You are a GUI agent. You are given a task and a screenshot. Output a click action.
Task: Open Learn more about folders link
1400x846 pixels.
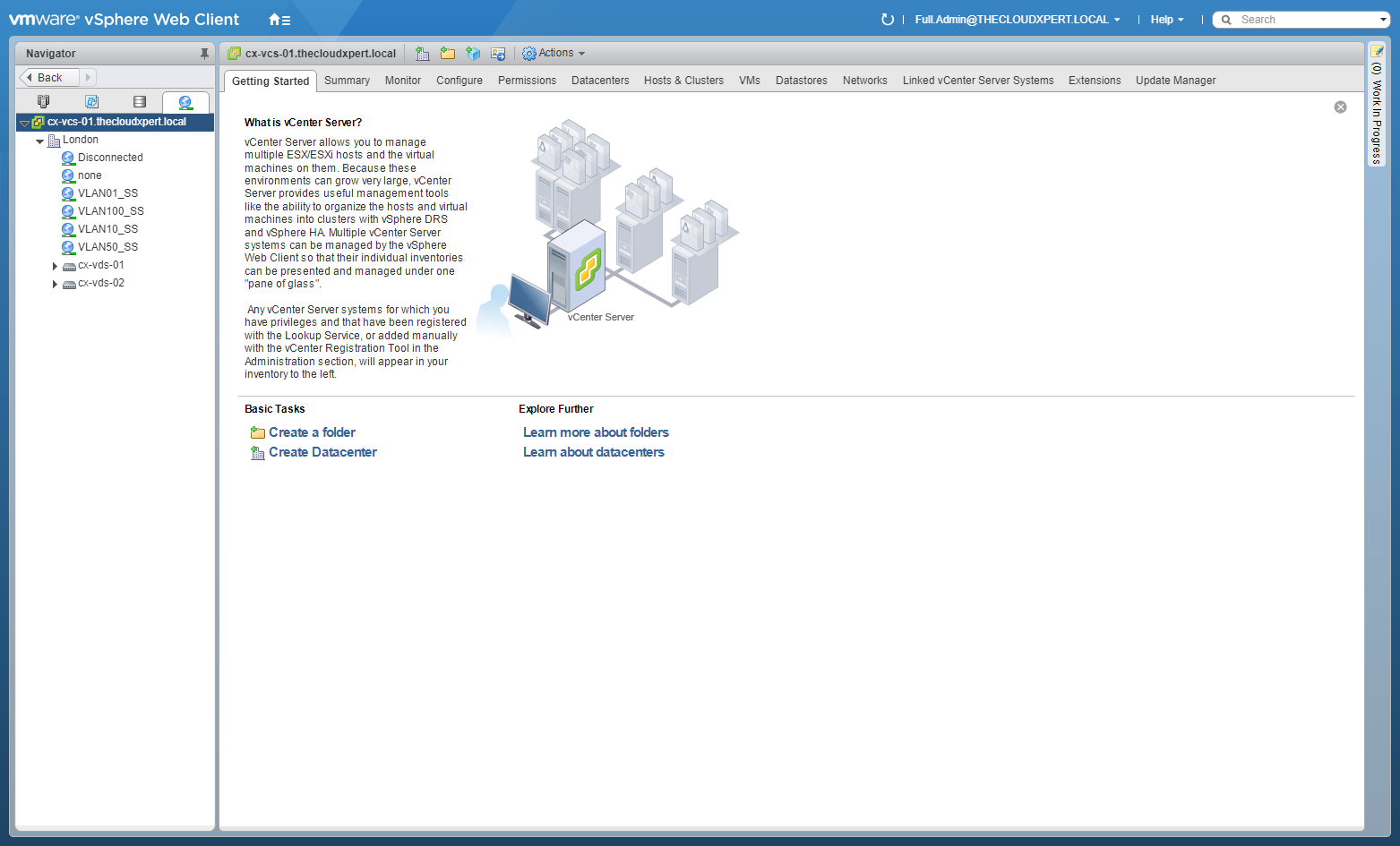pos(596,432)
